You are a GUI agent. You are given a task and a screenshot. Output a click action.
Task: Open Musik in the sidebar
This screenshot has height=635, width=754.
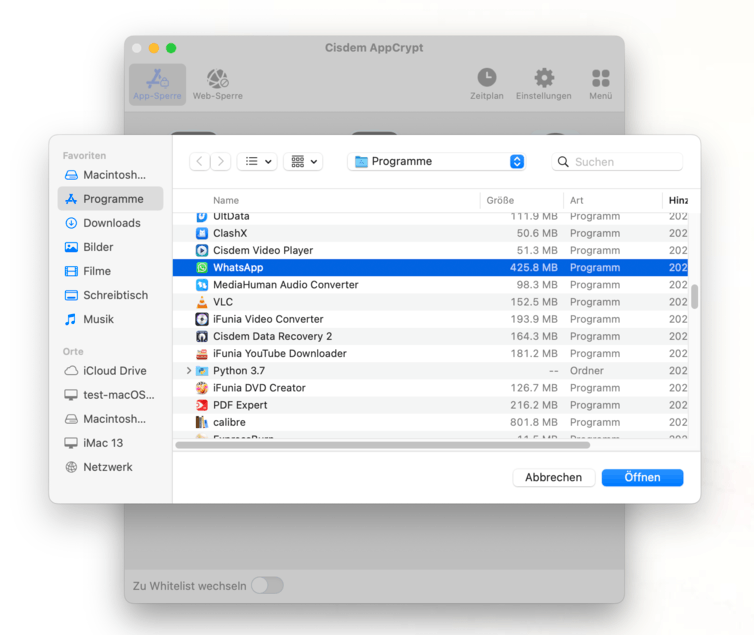point(111,319)
